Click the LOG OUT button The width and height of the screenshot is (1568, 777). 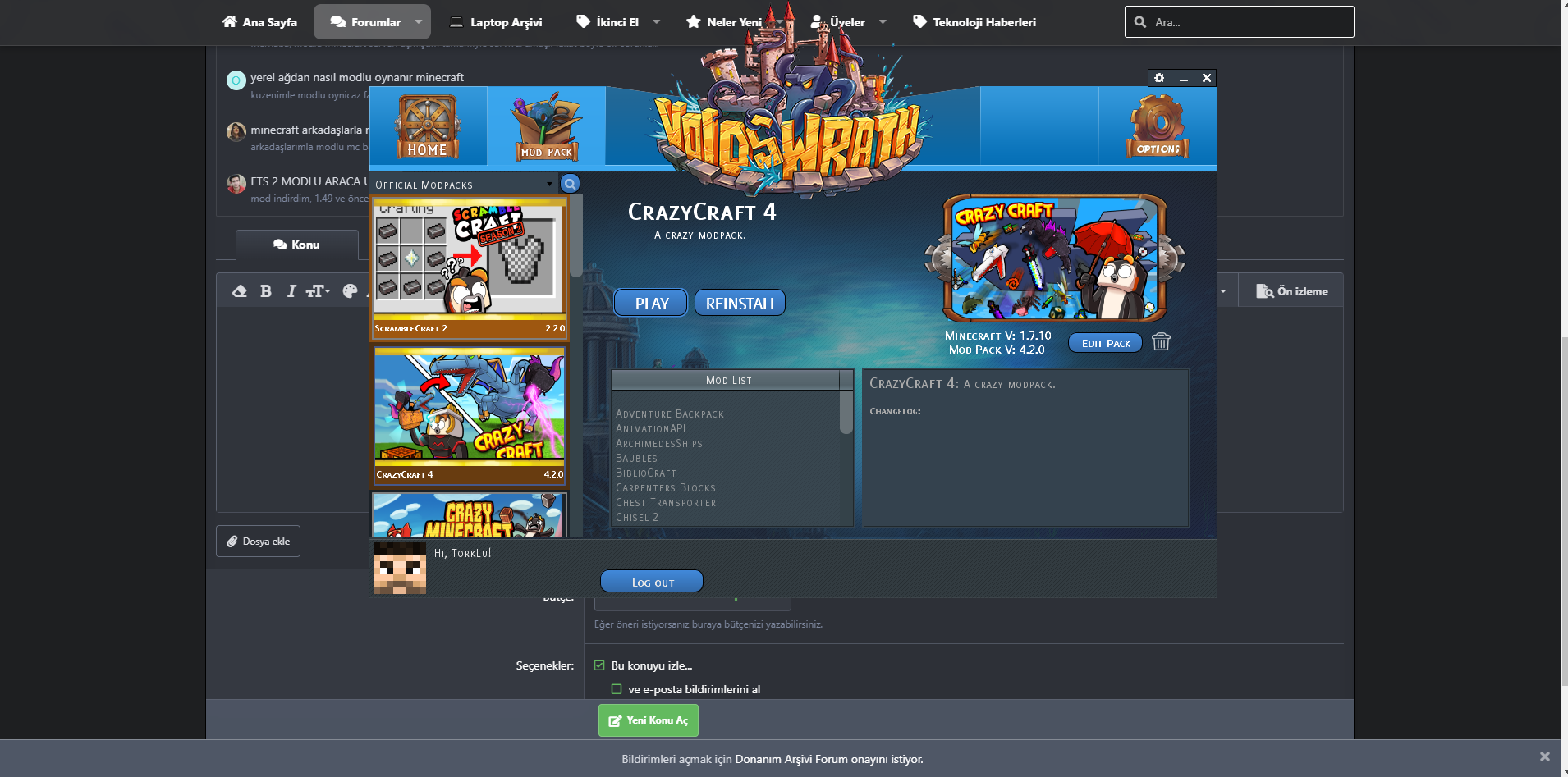pyautogui.click(x=652, y=581)
